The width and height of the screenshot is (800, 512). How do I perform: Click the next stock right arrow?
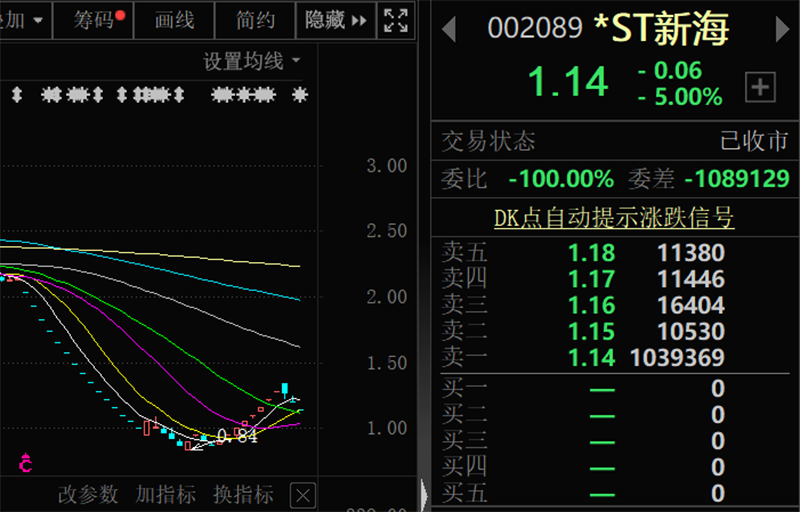click(x=782, y=29)
